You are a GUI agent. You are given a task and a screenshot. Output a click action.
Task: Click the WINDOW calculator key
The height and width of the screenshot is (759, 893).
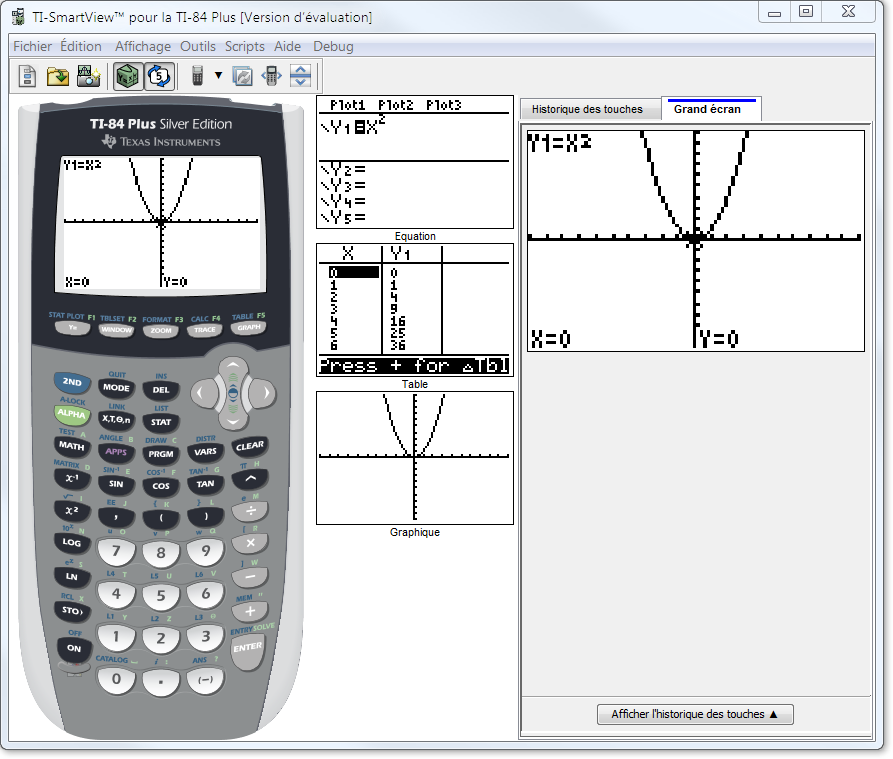tap(116, 330)
